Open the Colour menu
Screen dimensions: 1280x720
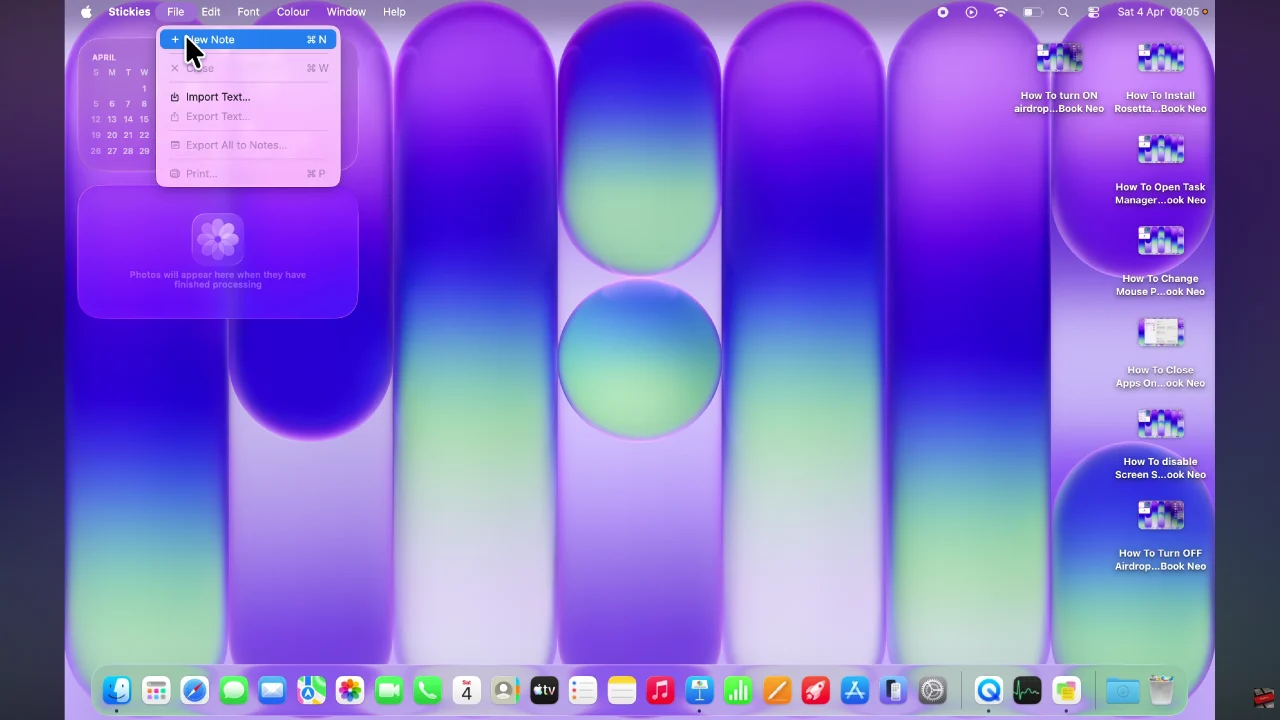point(292,12)
